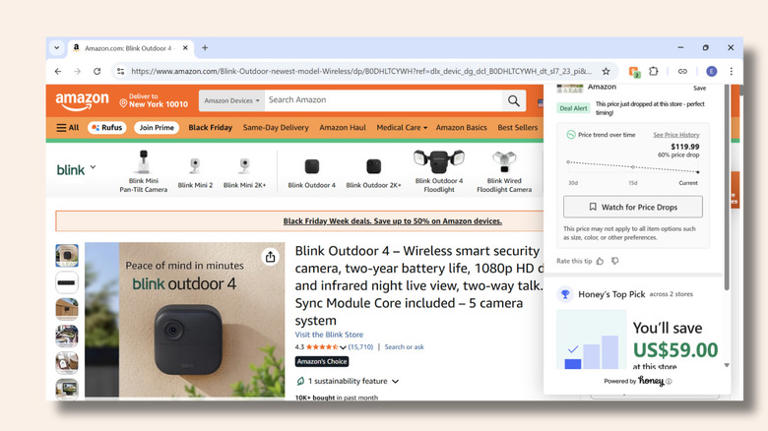Click the Amazon's Choice badge
The height and width of the screenshot is (431, 768).
click(x=322, y=361)
